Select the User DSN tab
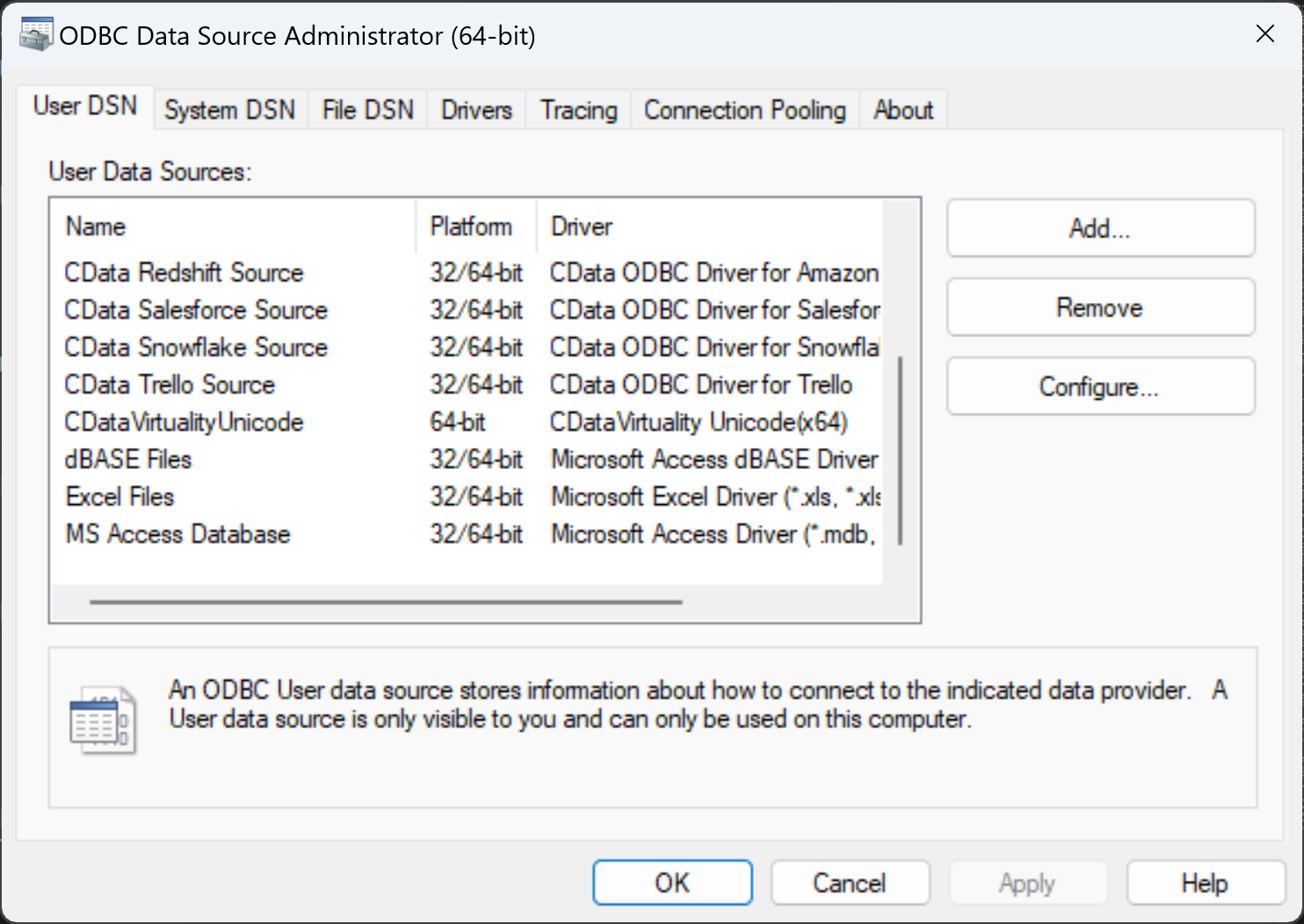Viewport: 1304px width, 924px height. (84, 105)
